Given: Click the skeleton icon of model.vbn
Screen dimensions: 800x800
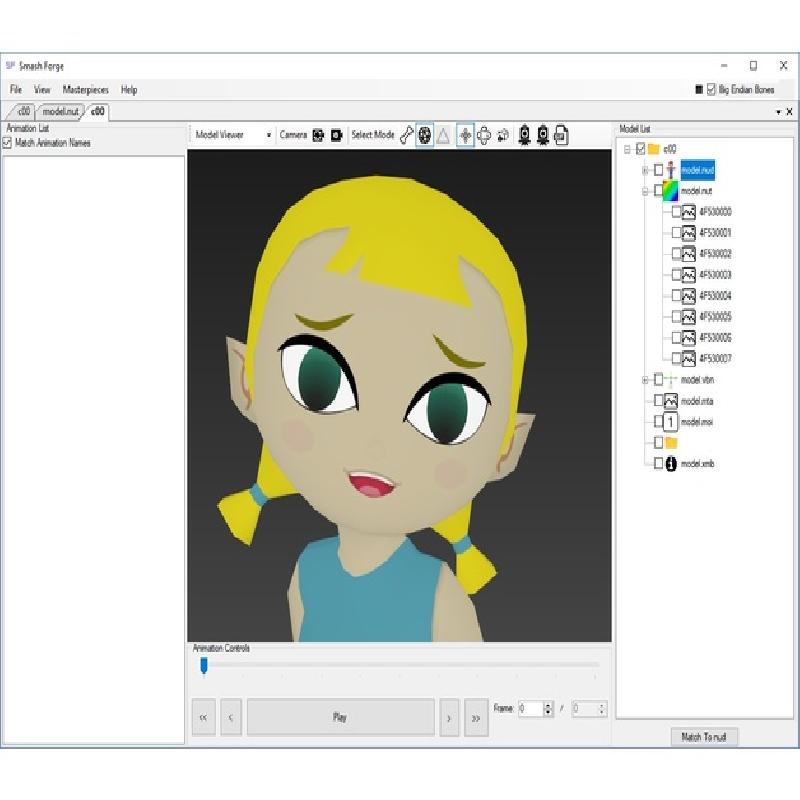Looking at the screenshot, I should 671,380.
